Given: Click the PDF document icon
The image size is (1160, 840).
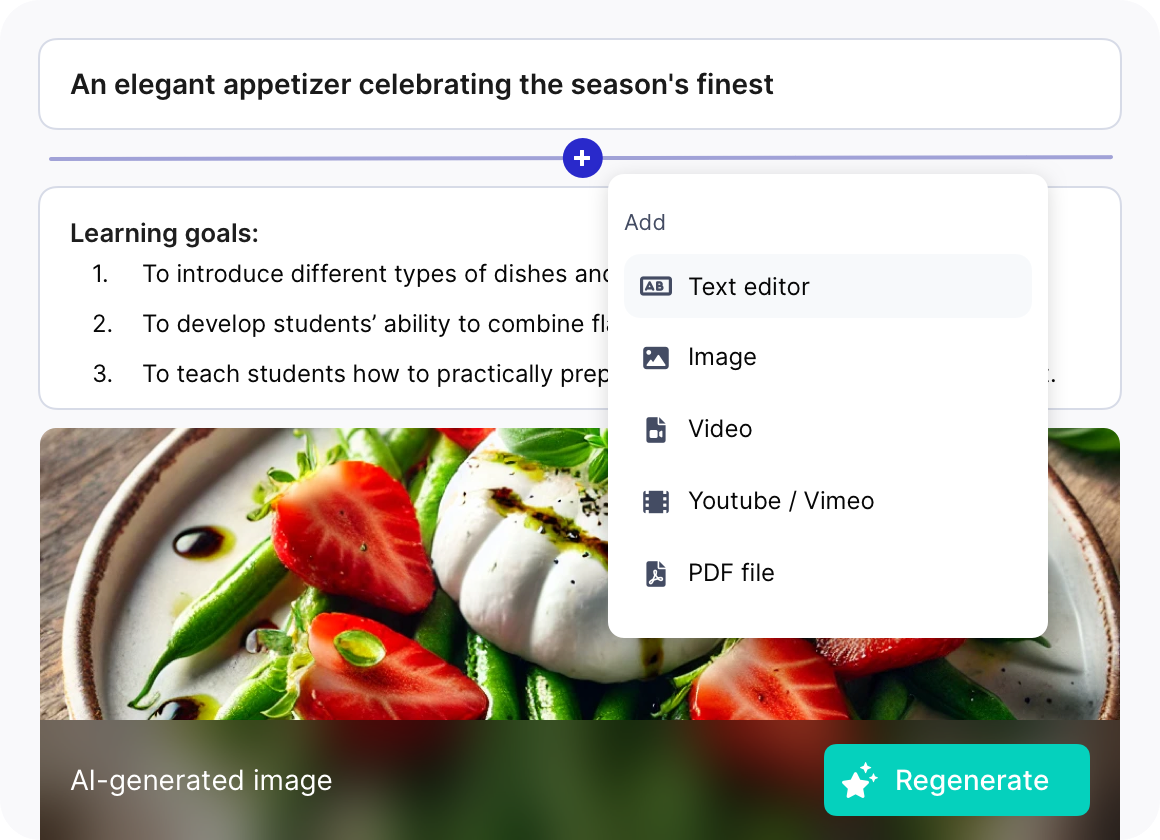Looking at the screenshot, I should (656, 574).
